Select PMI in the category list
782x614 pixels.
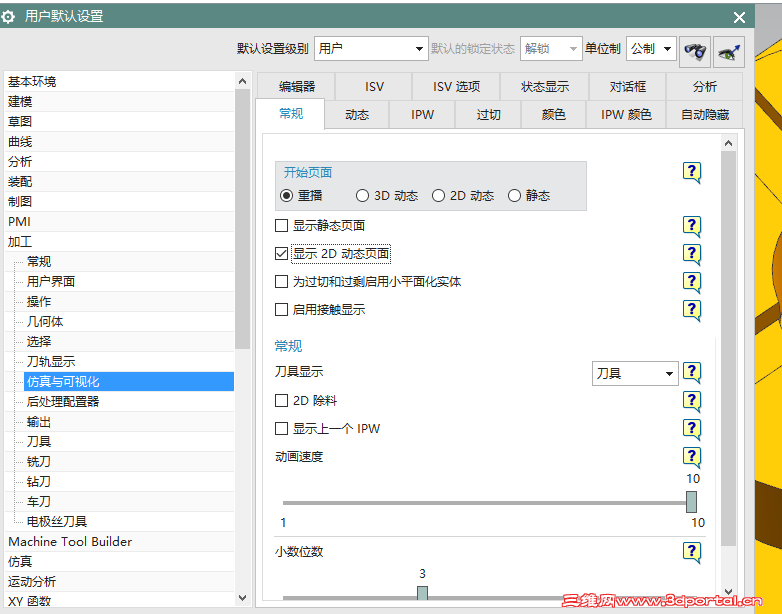pyautogui.click(x=119, y=221)
